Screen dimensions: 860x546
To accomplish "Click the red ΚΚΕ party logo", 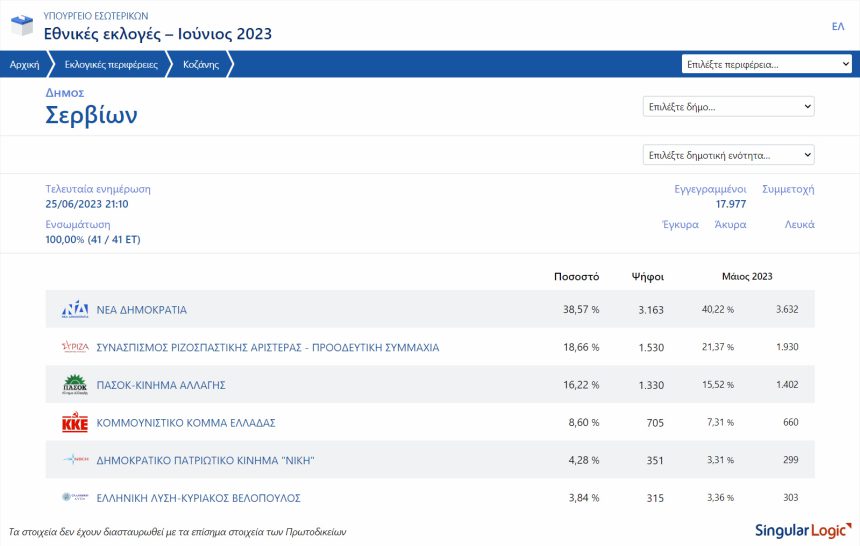I will coord(75,423).
